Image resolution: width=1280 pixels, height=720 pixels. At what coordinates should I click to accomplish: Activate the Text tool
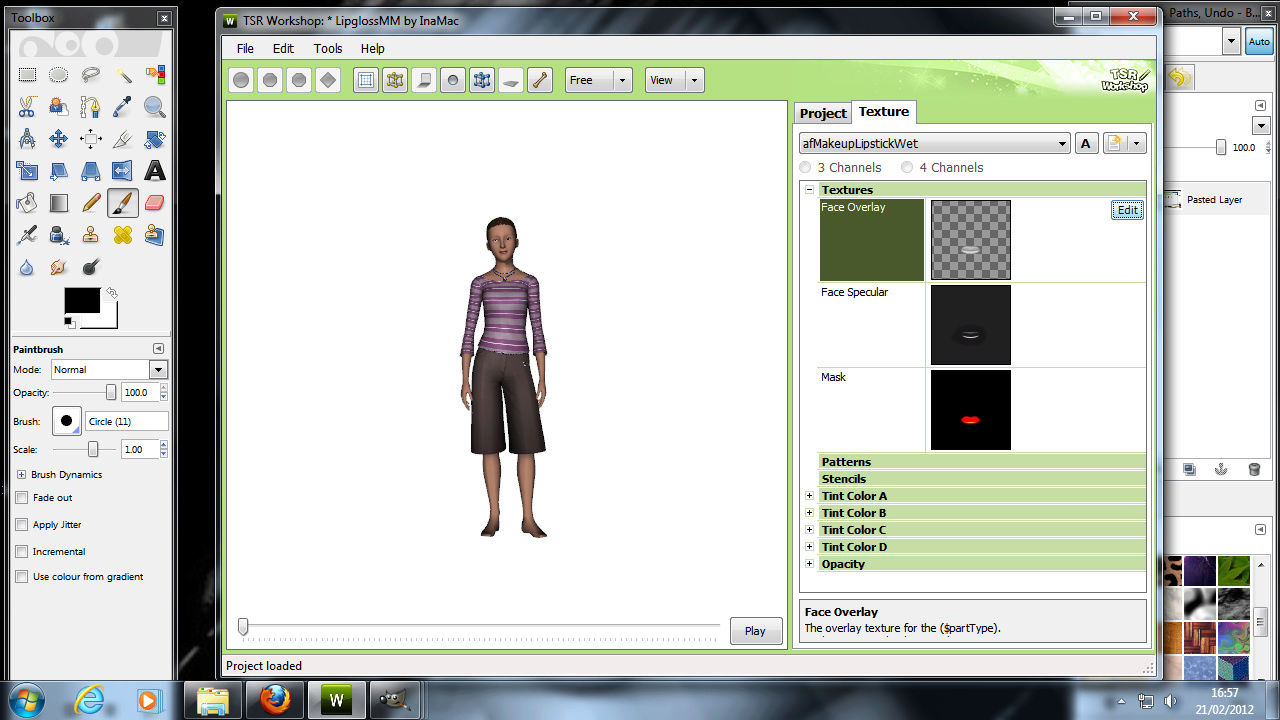[155, 171]
